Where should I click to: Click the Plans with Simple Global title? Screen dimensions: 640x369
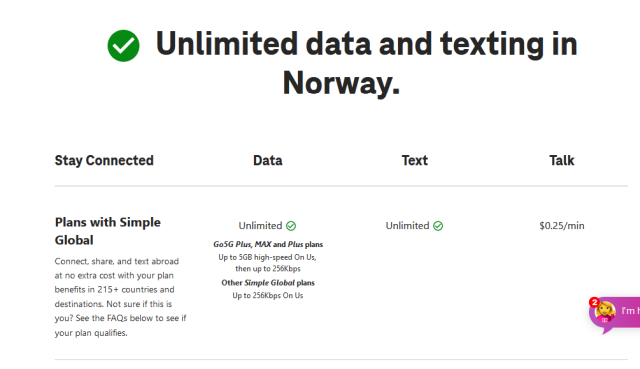pyautogui.click(x=108, y=231)
